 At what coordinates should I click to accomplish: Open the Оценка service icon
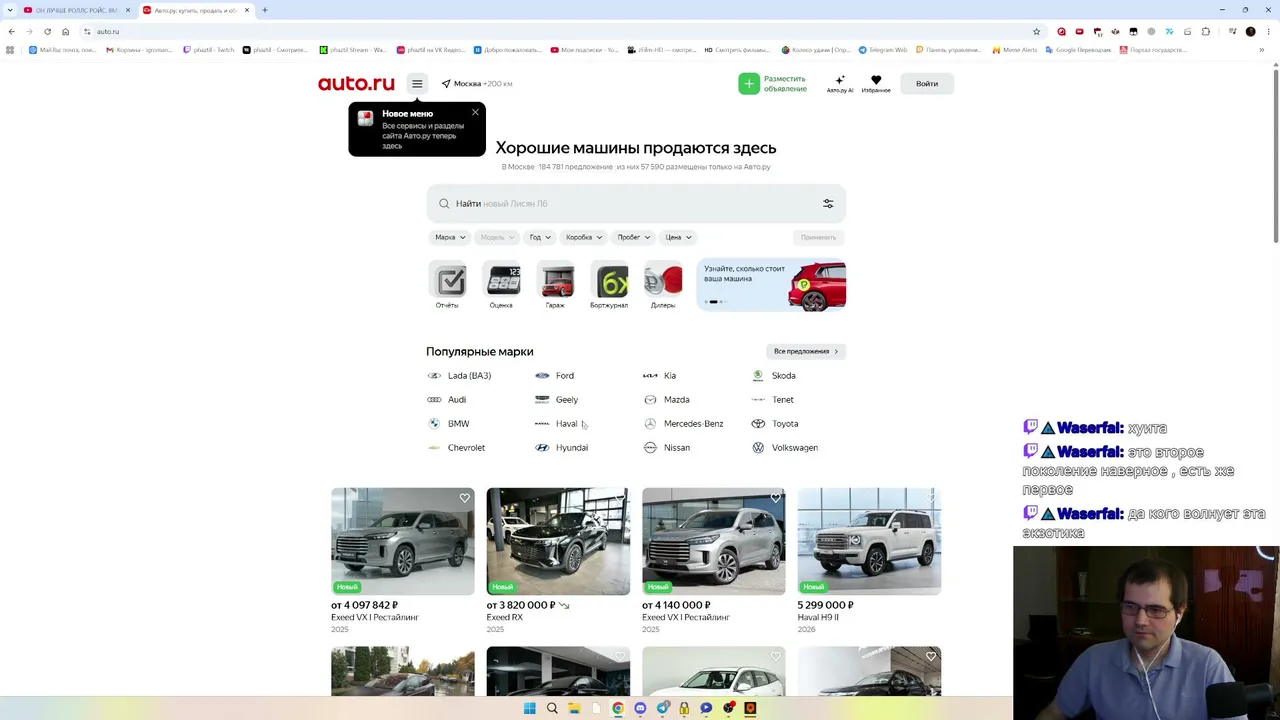[x=501, y=285]
